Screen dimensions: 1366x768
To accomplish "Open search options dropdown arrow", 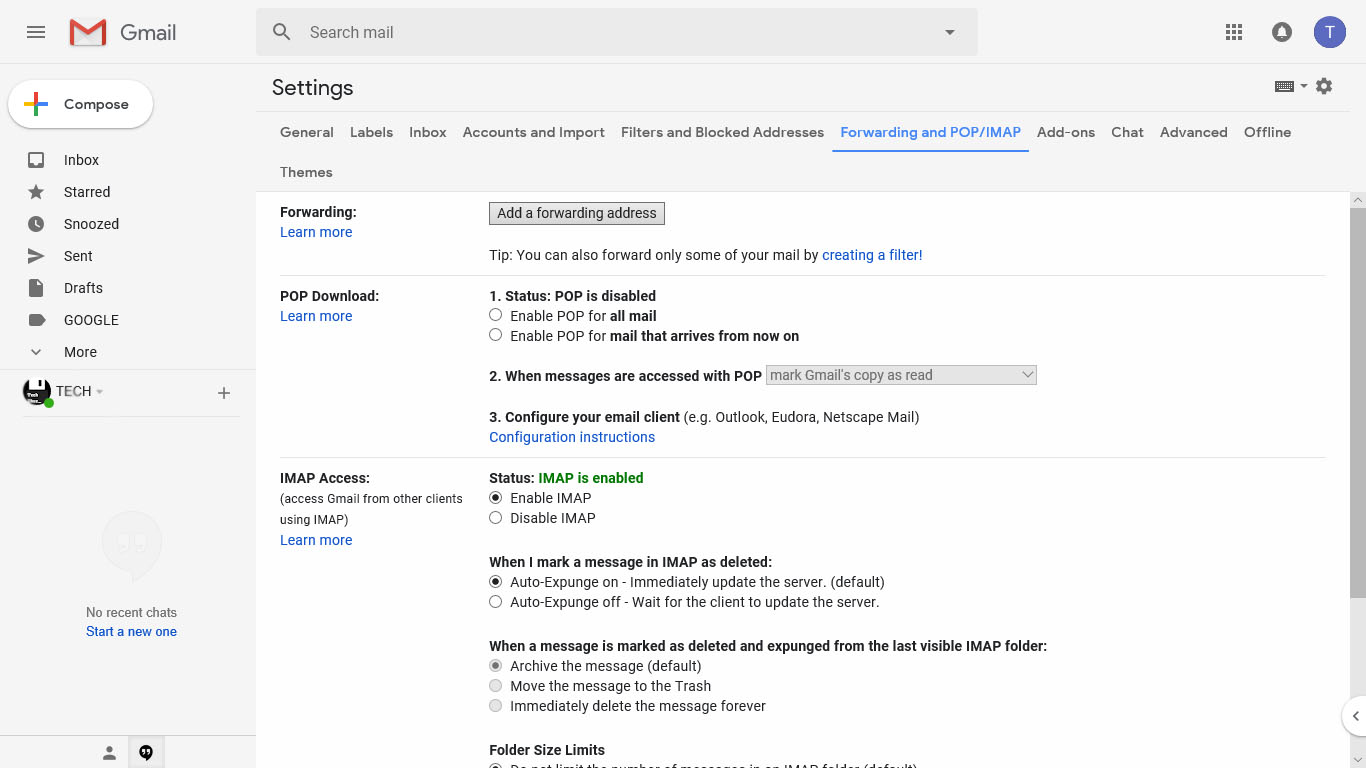I will point(950,32).
